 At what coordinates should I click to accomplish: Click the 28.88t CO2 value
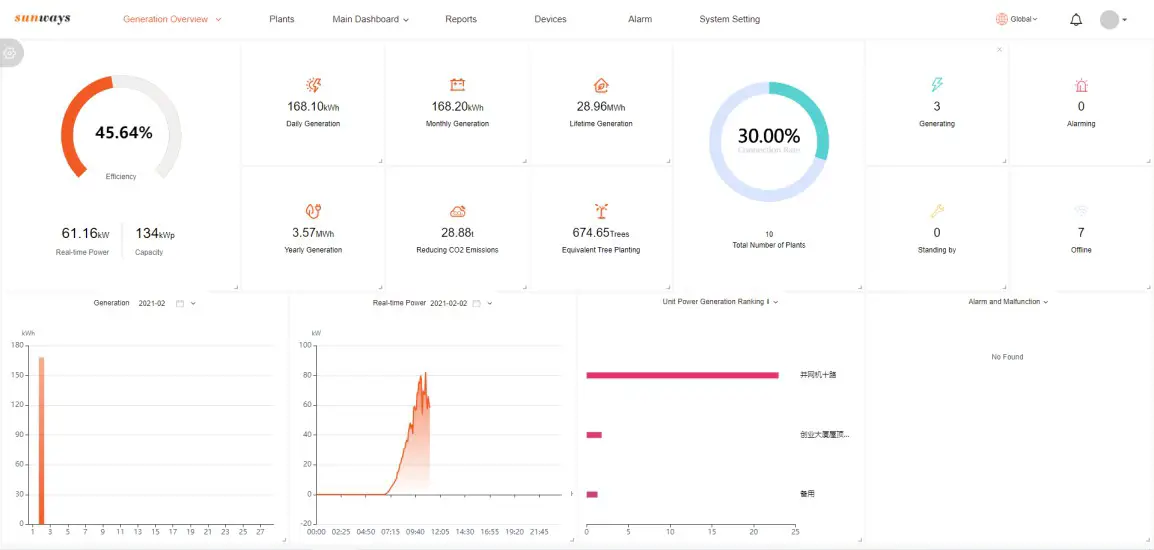[458, 233]
